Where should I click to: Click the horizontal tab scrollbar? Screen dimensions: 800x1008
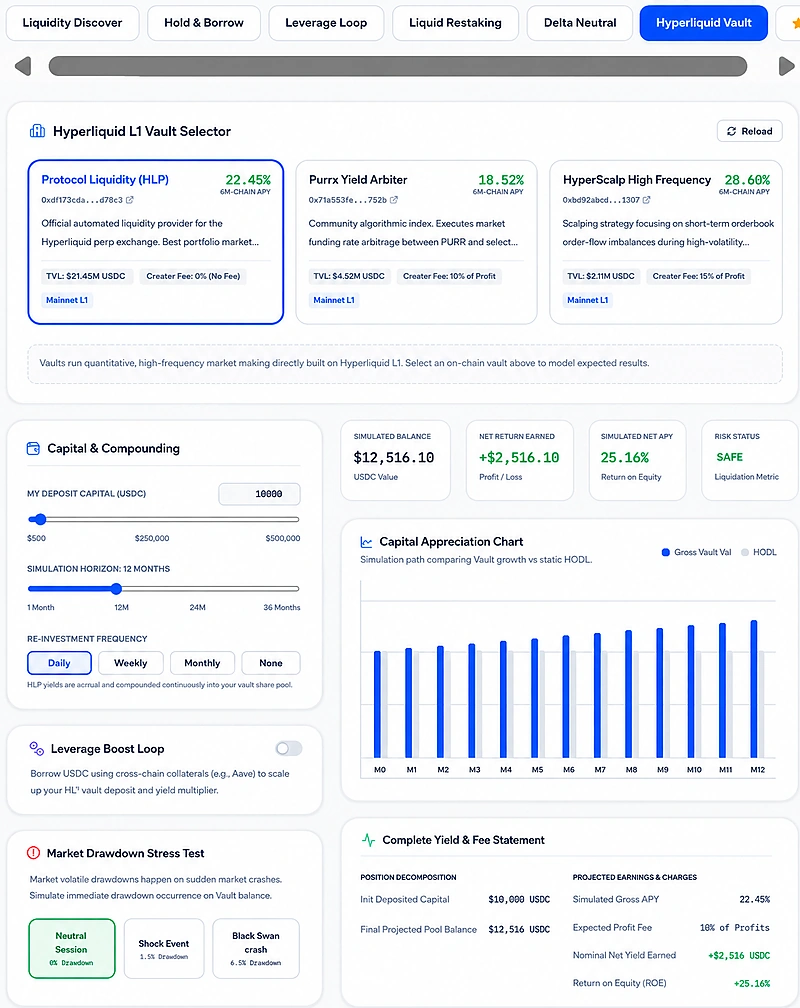[398, 66]
